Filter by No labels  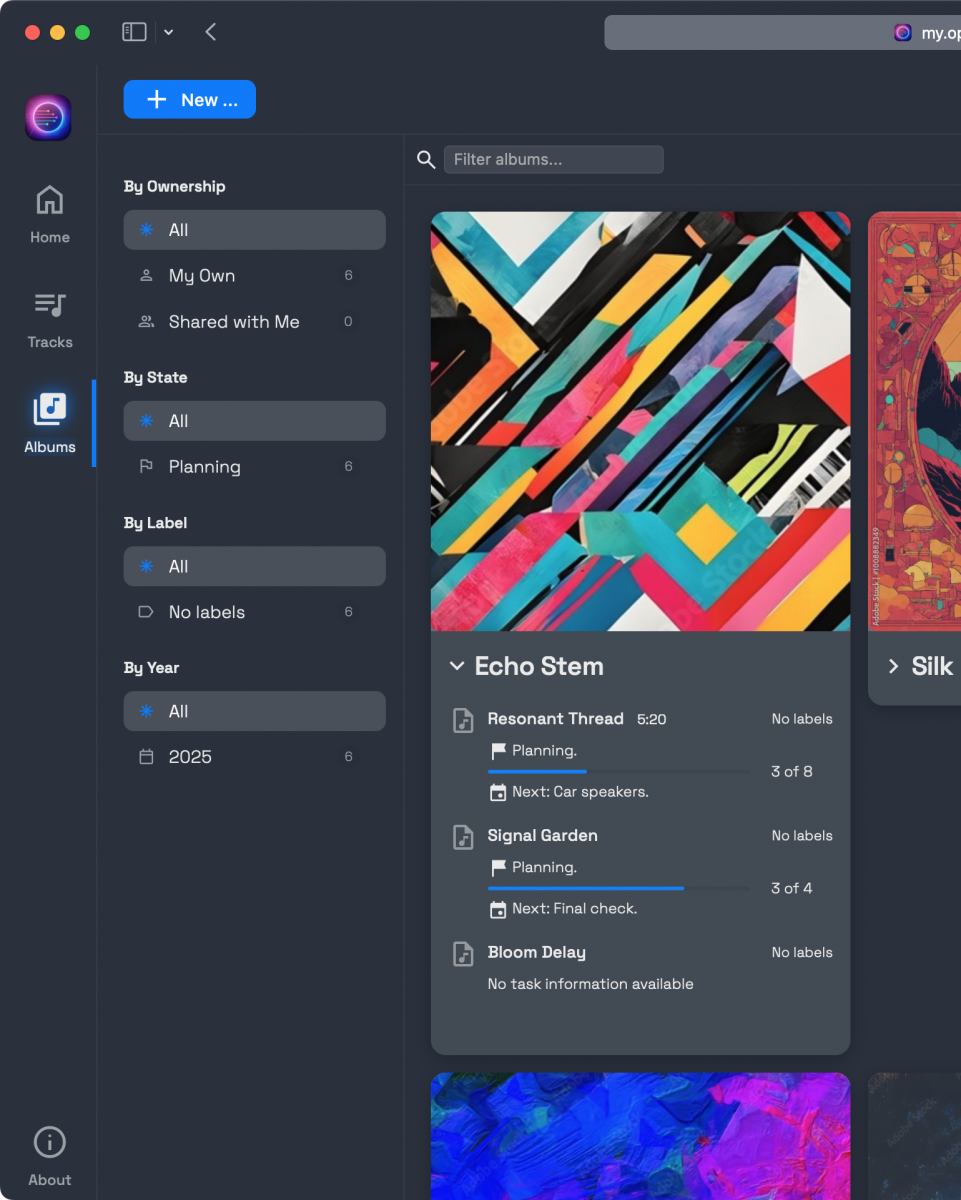255,612
